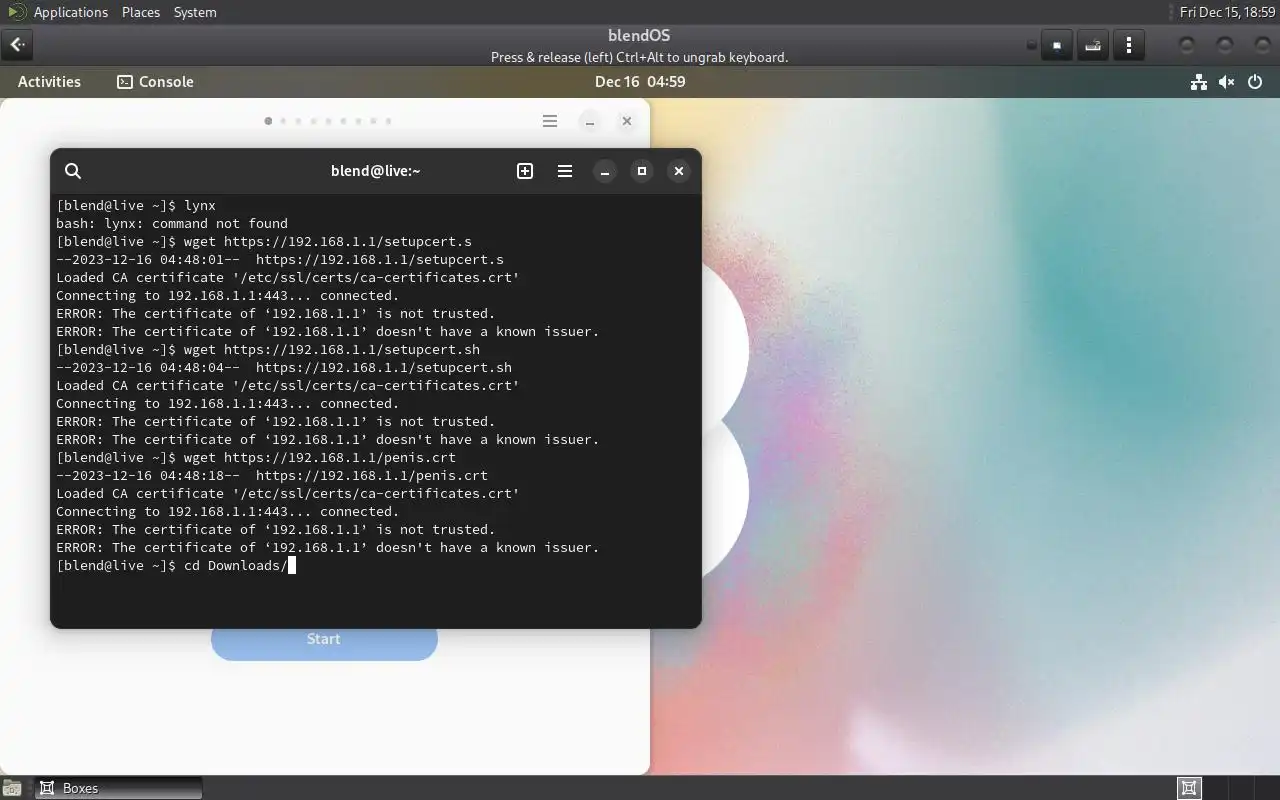Click the '--2023-12-16 04:48:01--' timestamp line

pyautogui.click(x=280, y=259)
